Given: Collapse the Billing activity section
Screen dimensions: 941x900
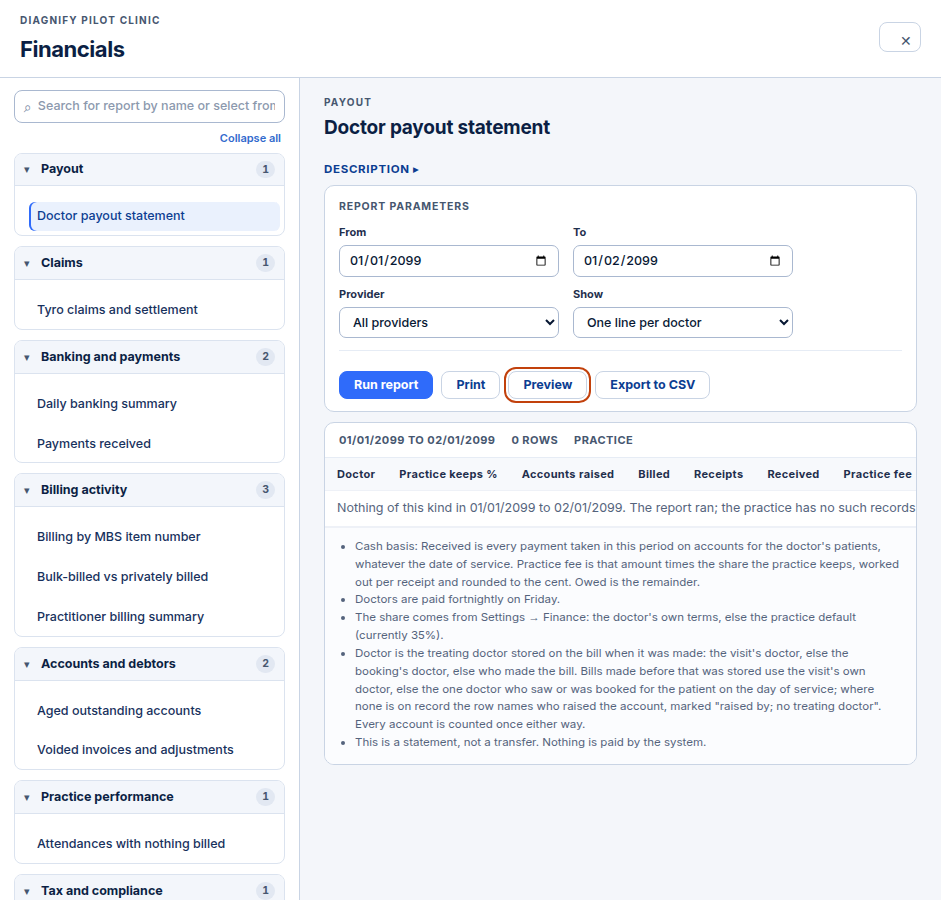Looking at the screenshot, I should [x=149, y=490].
